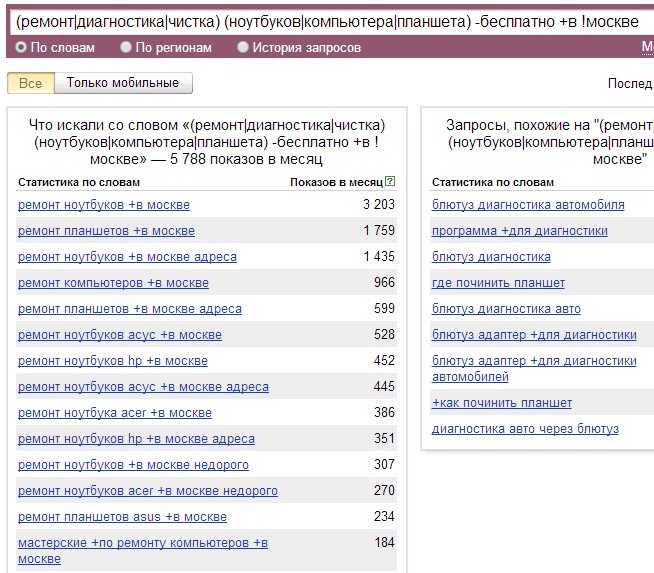
Task: Open link 'ремонт ноутбуков +в москве недорого'
Action: [133, 465]
